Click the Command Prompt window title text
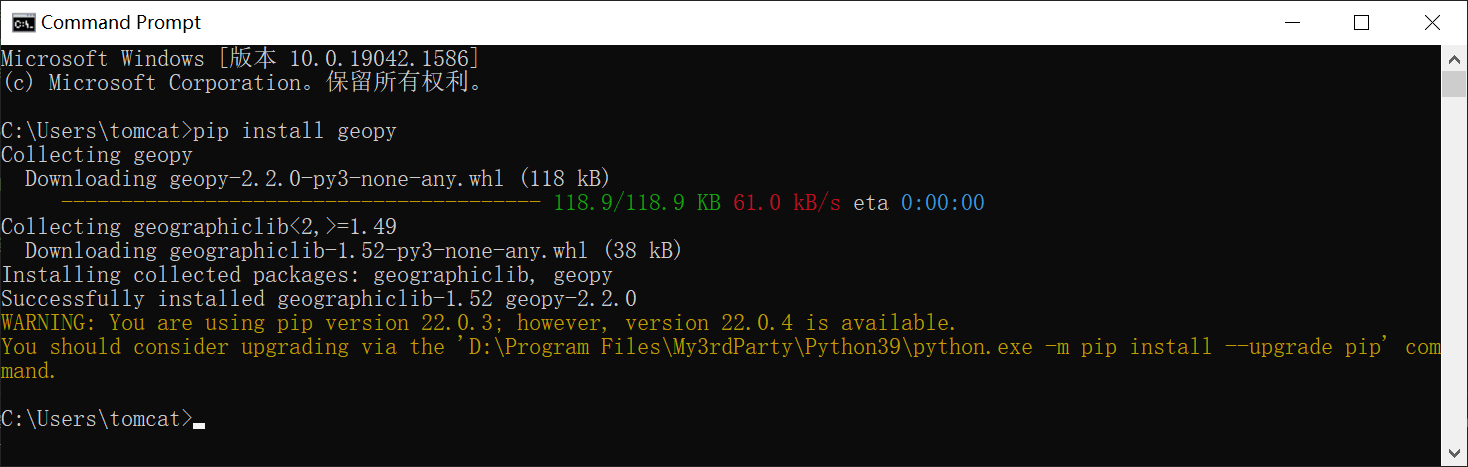The height and width of the screenshot is (467, 1468). (x=121, y=22)
